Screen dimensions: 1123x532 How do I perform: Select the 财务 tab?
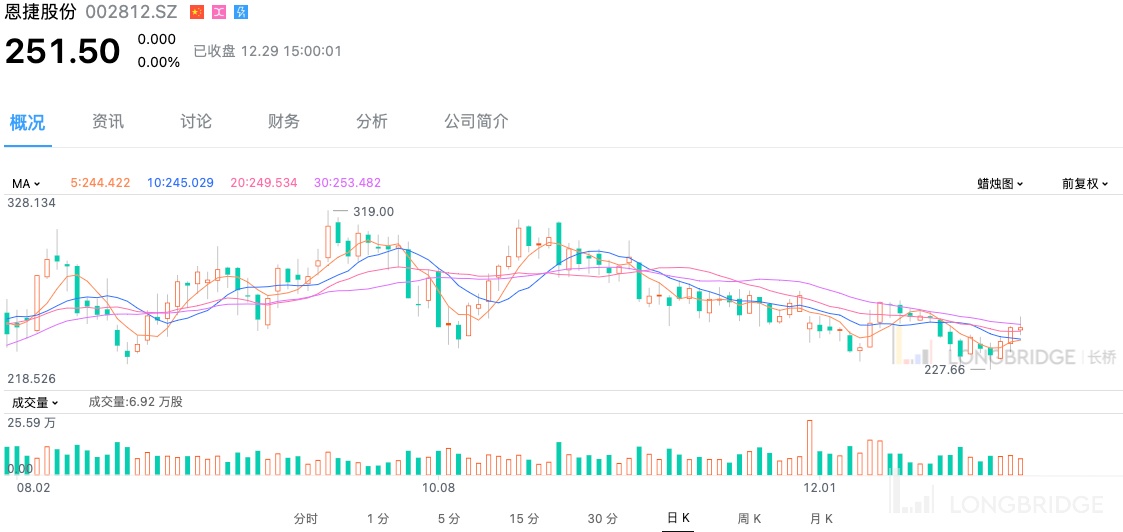[x=284, y=122]
